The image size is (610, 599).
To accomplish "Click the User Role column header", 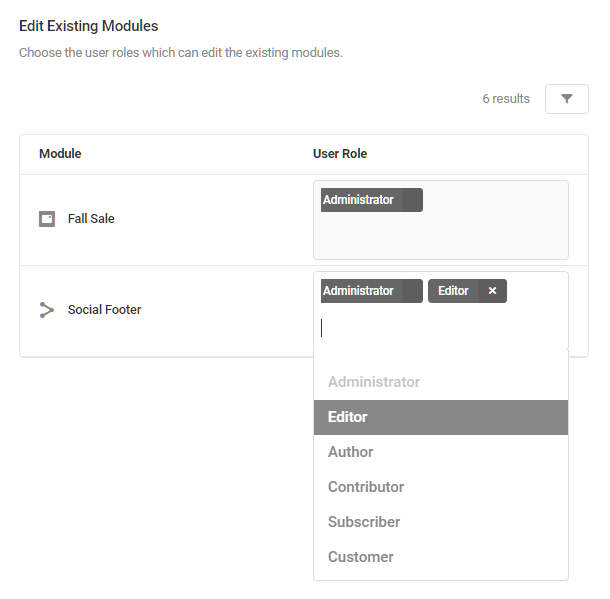I will click(x=340, y=154).
